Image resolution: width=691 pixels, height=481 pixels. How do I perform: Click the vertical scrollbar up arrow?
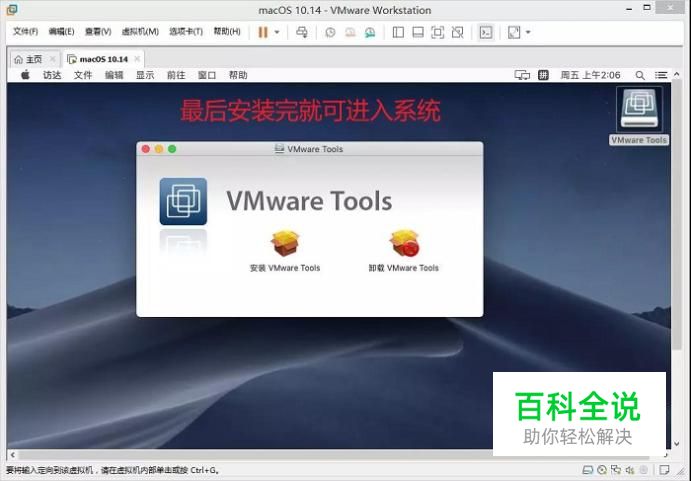coord(676,75)
